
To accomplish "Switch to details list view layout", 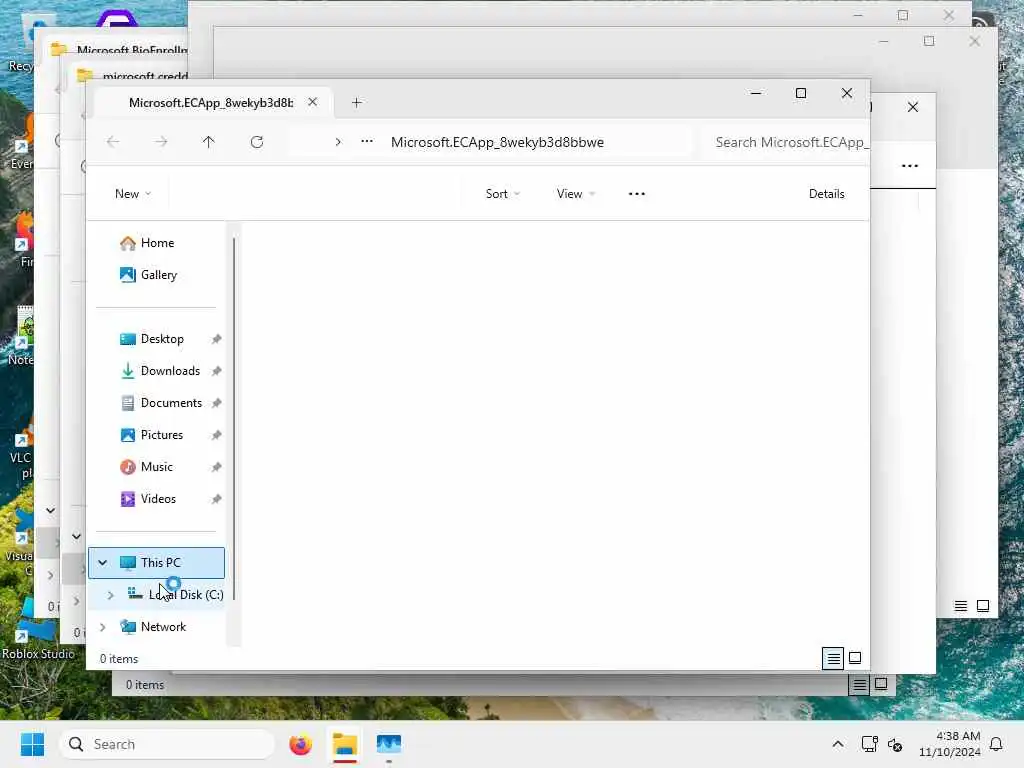I will coord(833,658).
